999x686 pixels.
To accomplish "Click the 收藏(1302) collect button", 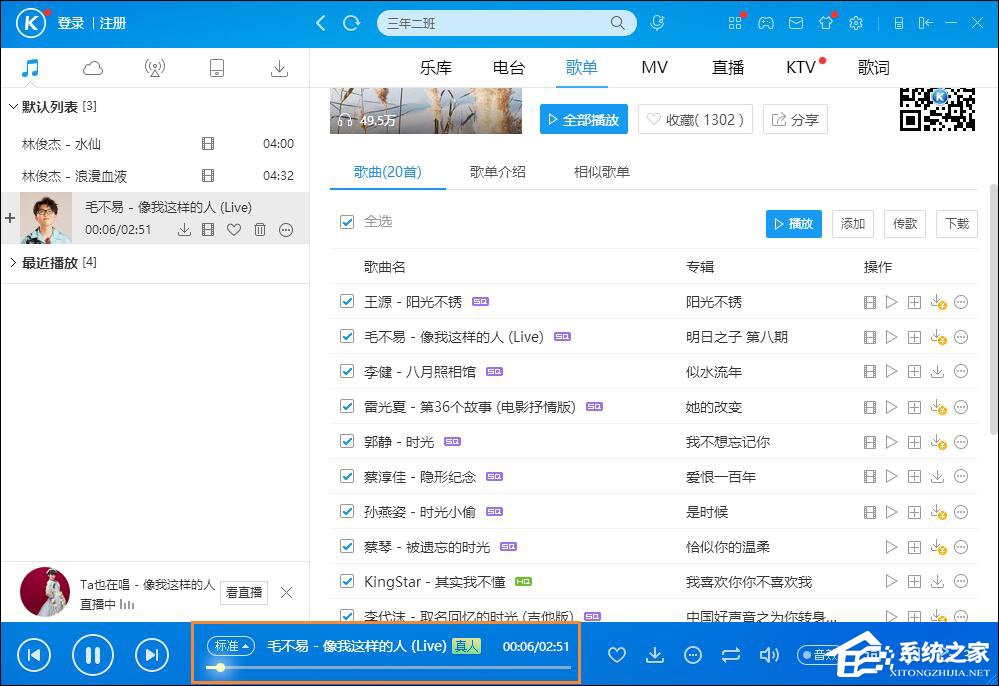I will (x=694, y=119).
